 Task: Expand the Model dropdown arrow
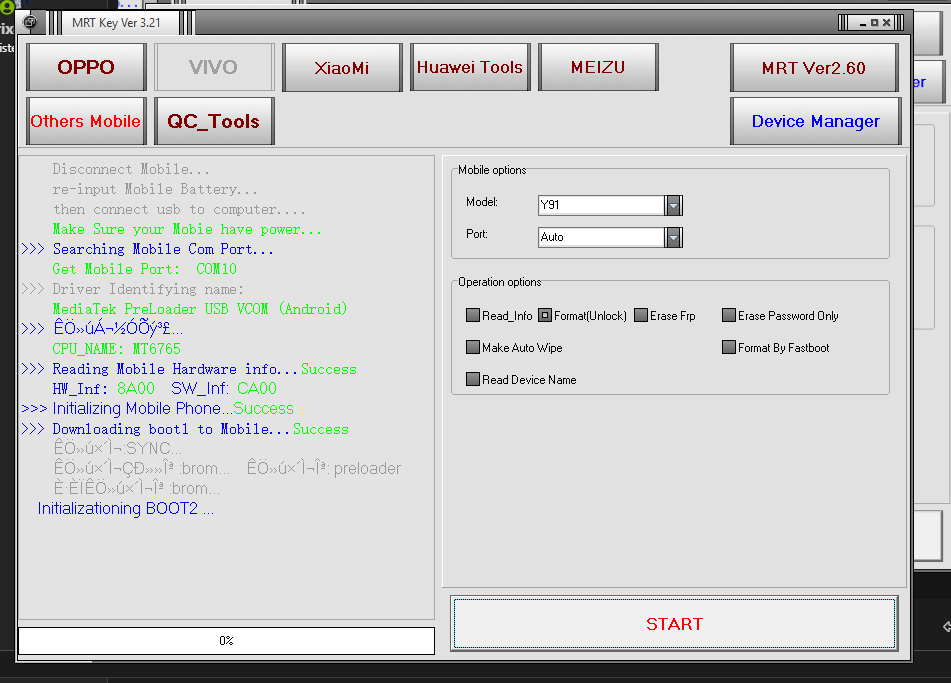(673, 206)
